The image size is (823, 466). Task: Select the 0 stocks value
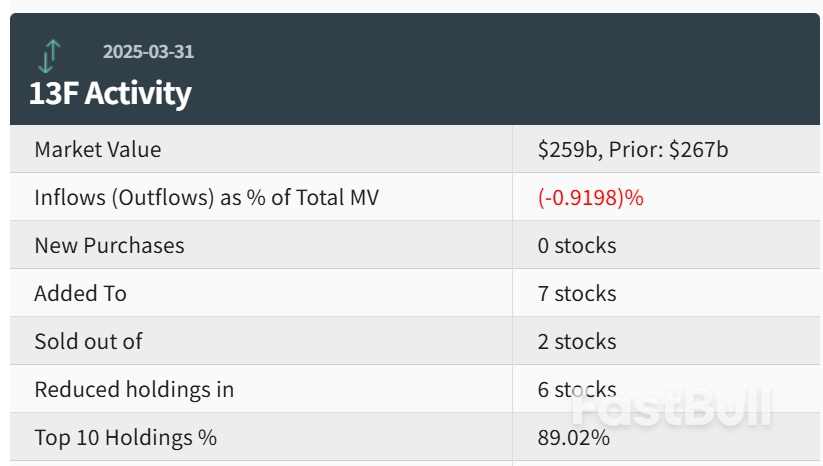(x=576, y=246)
